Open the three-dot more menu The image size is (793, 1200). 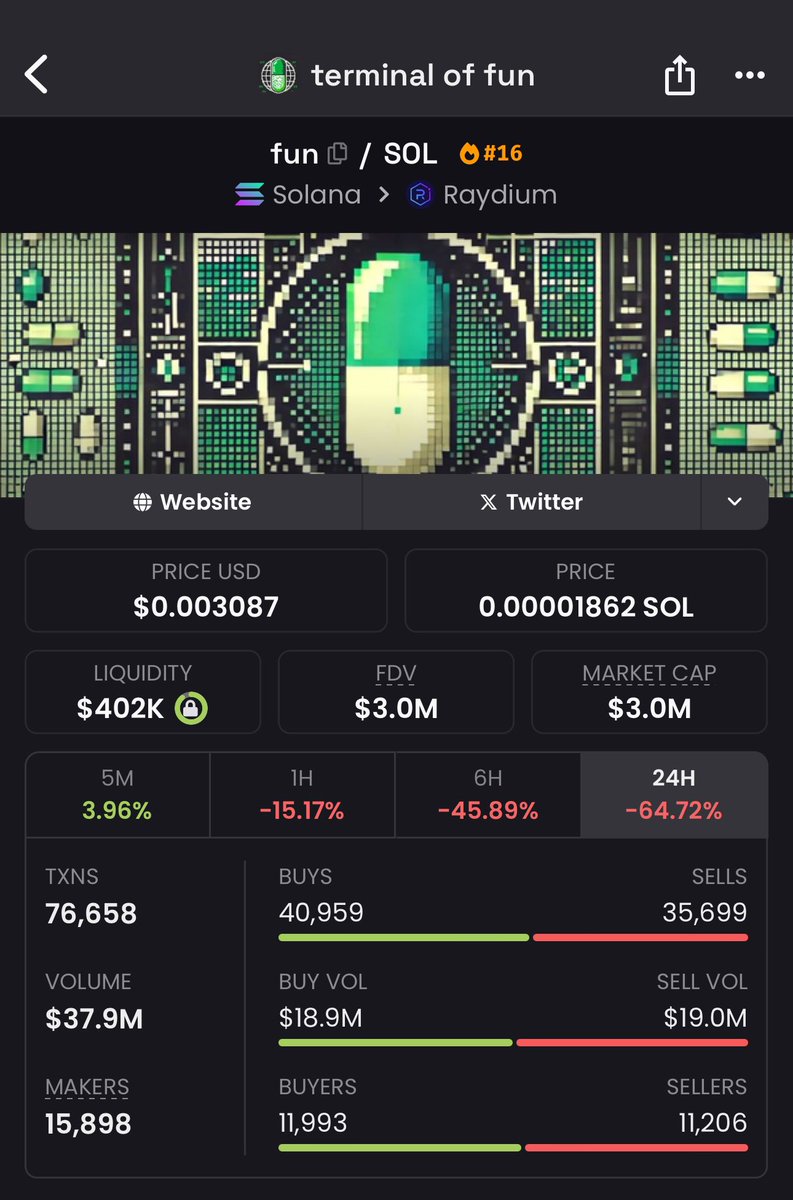(x=750, y=75)
